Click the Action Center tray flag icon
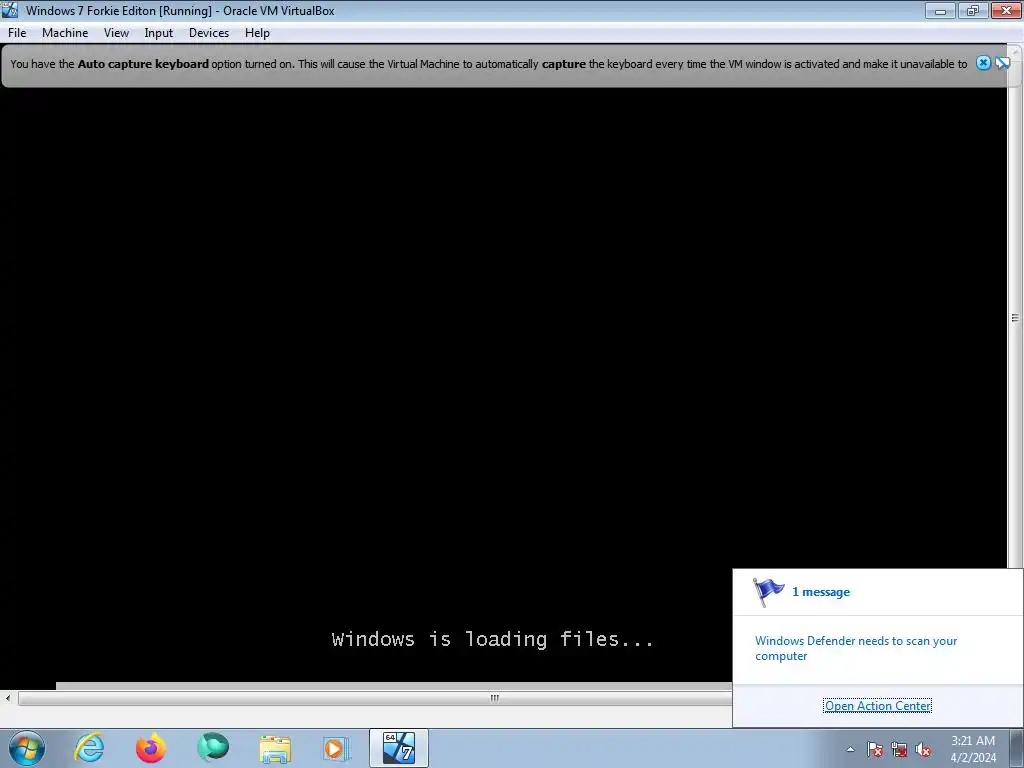 (x=875, y=749)
